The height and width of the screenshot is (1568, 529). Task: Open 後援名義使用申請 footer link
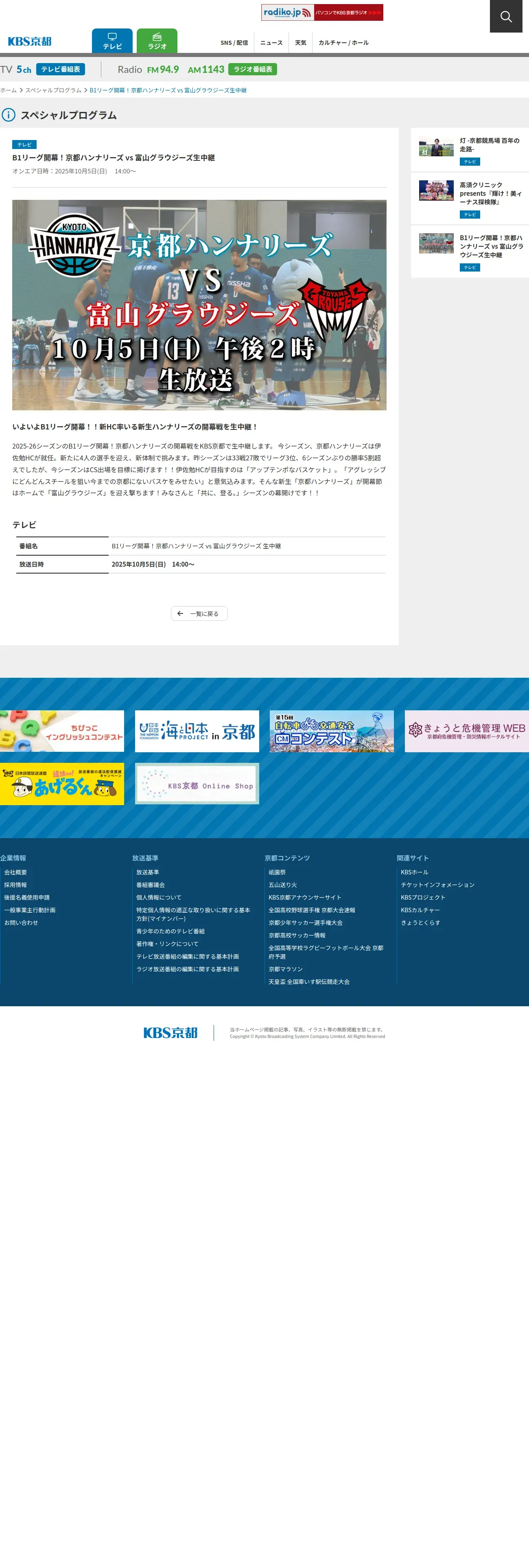pyautogui.click(x=27, y=898)
